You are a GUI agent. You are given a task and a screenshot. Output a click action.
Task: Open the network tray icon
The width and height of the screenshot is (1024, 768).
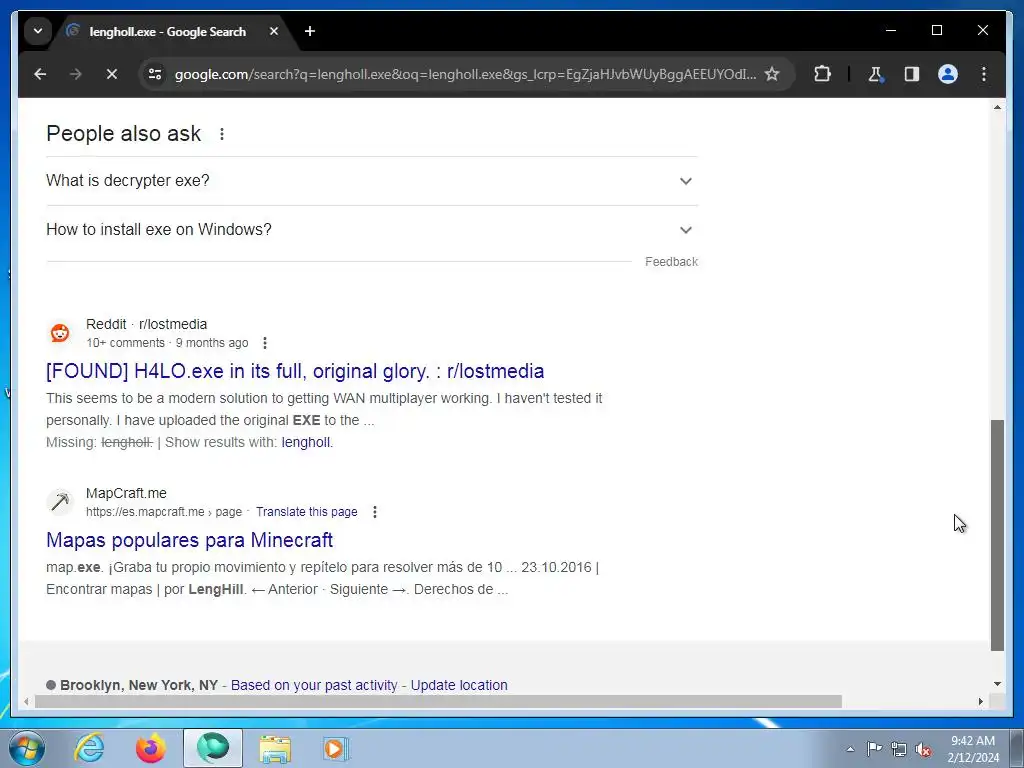click(x=899, y=749)
